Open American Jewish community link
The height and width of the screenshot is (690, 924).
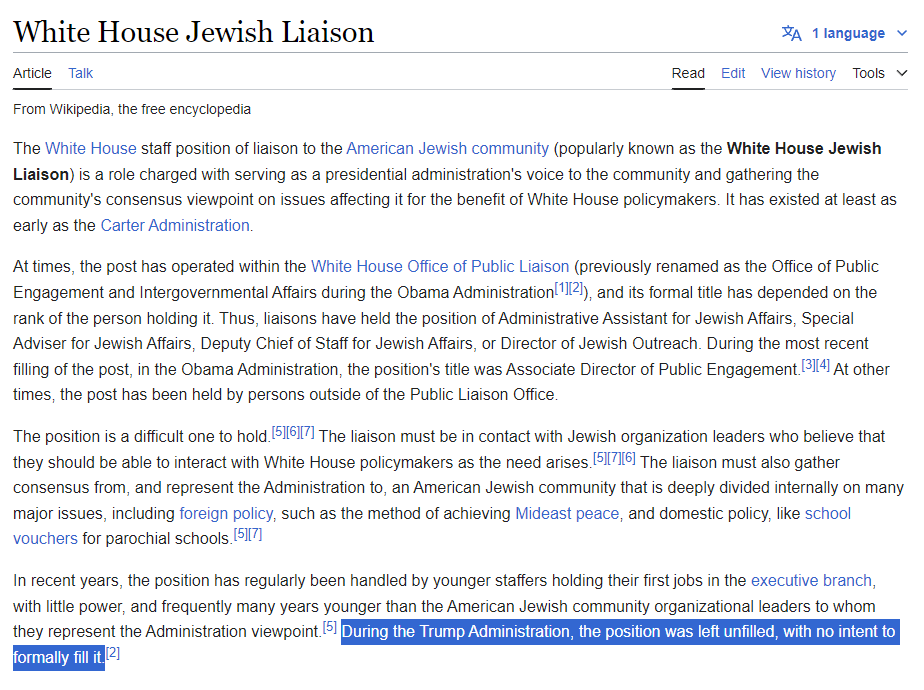tap(447, 148)
